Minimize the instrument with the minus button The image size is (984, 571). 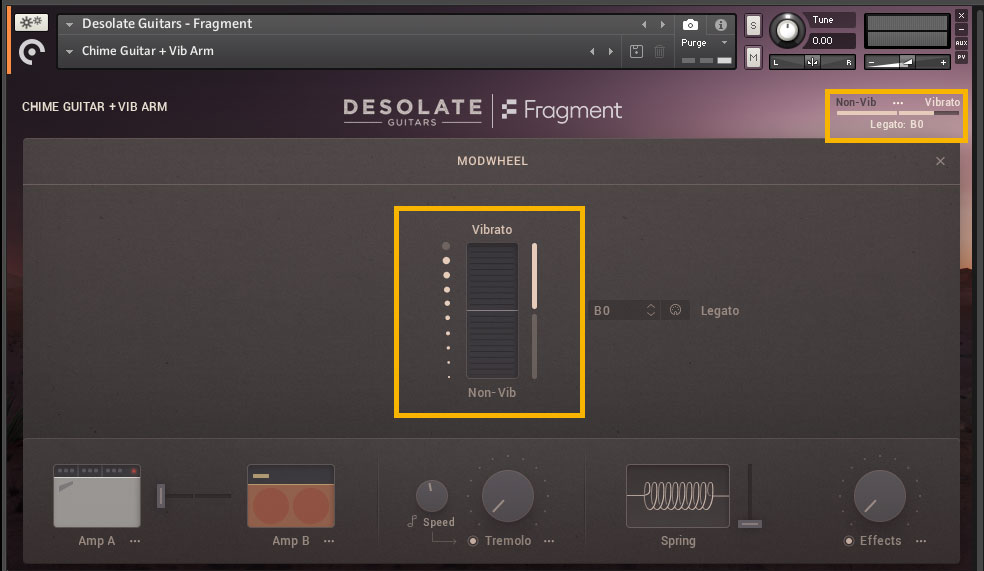[x=961, y=29]
